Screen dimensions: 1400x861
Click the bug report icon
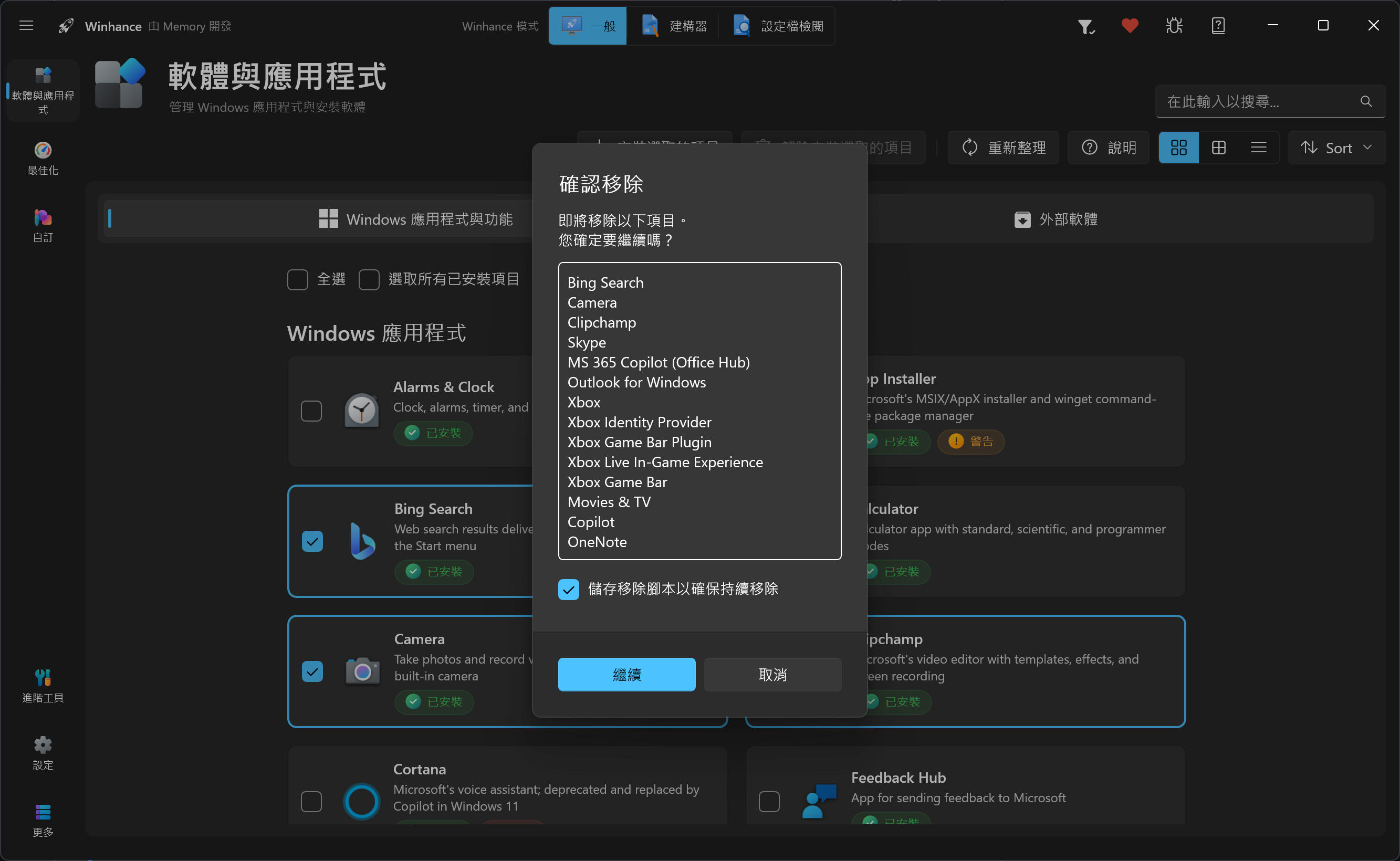(x=1174, y=26)
